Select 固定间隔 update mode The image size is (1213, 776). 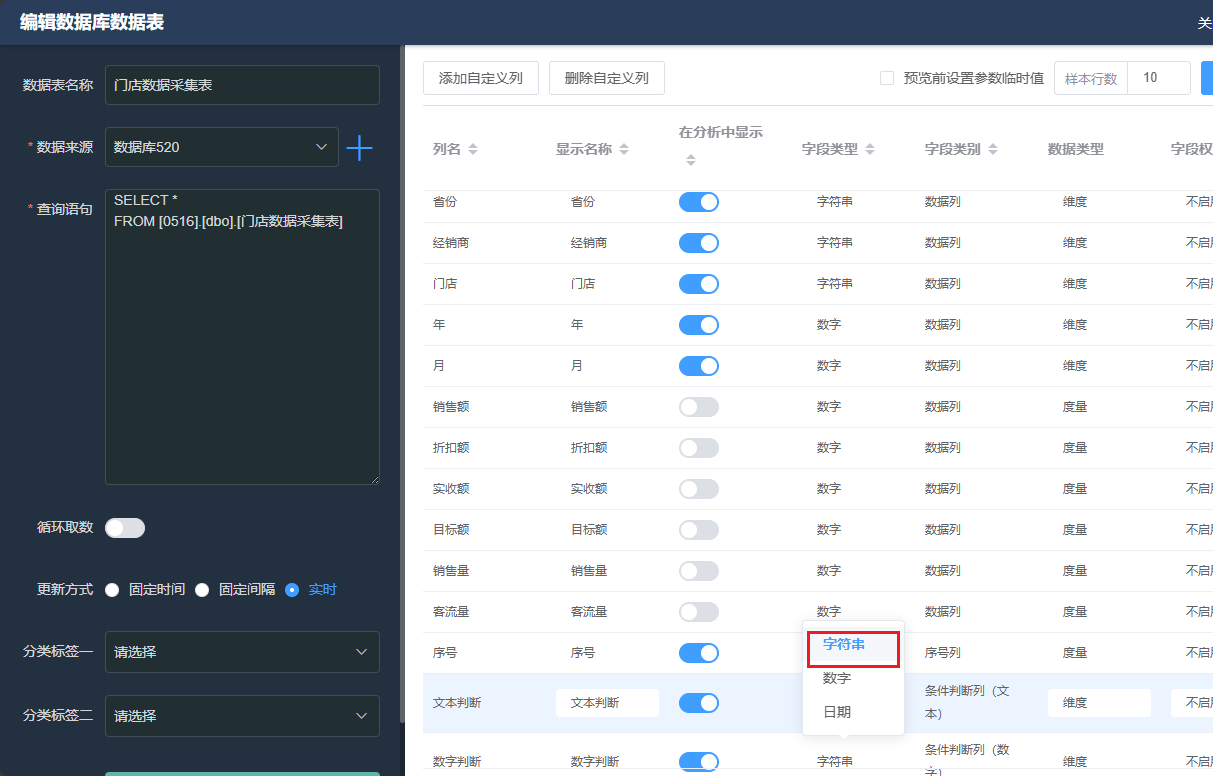click(202, 590)
